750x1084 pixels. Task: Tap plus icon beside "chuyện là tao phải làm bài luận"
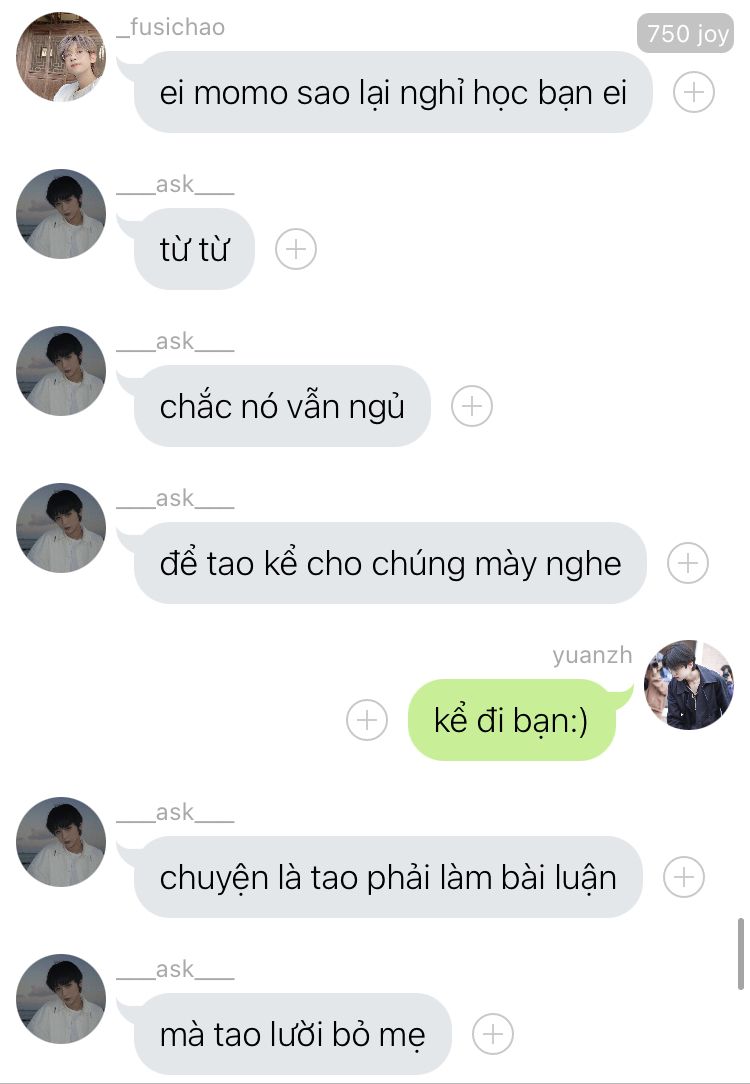tap(684, 877)
